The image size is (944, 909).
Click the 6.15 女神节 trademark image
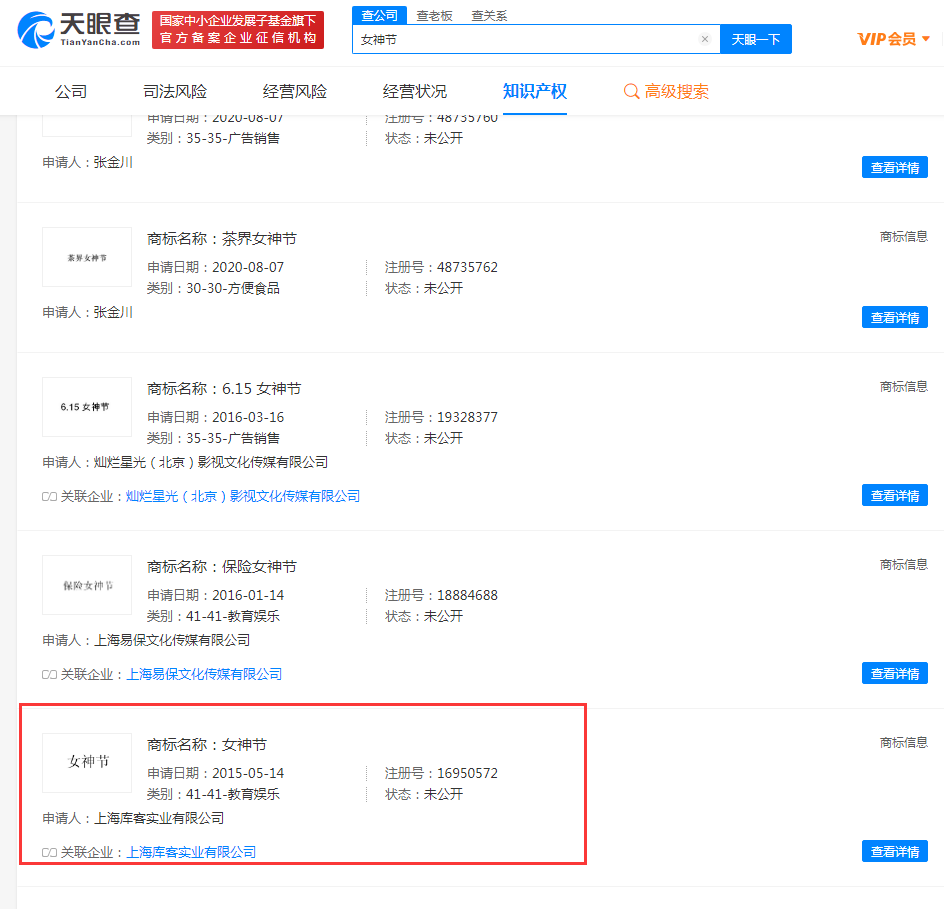point(86,406)
